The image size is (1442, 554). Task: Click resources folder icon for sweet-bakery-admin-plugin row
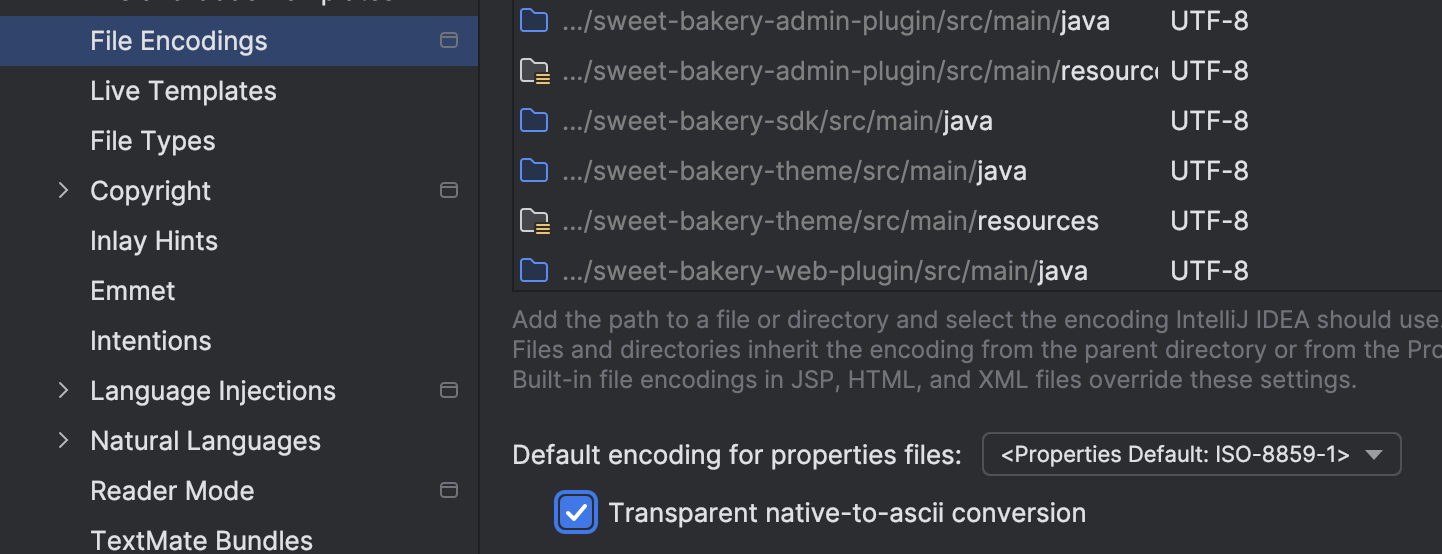point(535,71)
